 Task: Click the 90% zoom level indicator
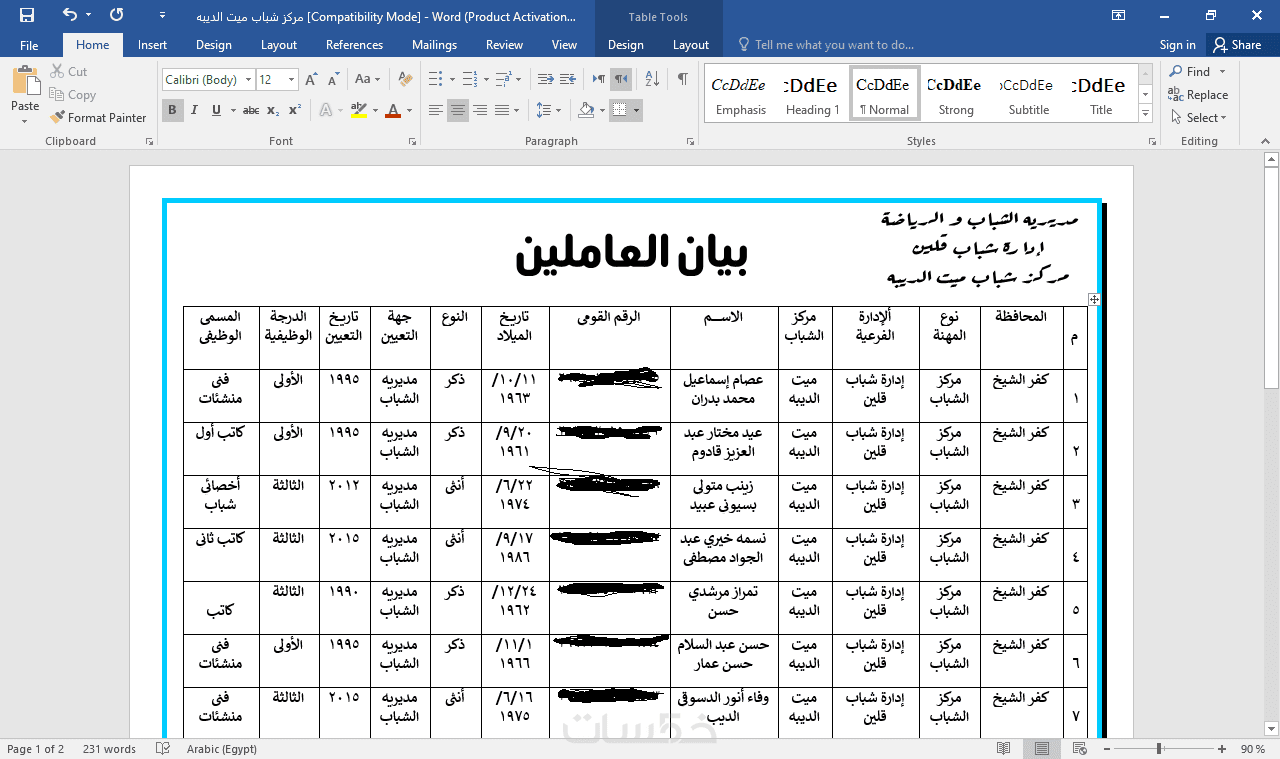point(1253,748)
